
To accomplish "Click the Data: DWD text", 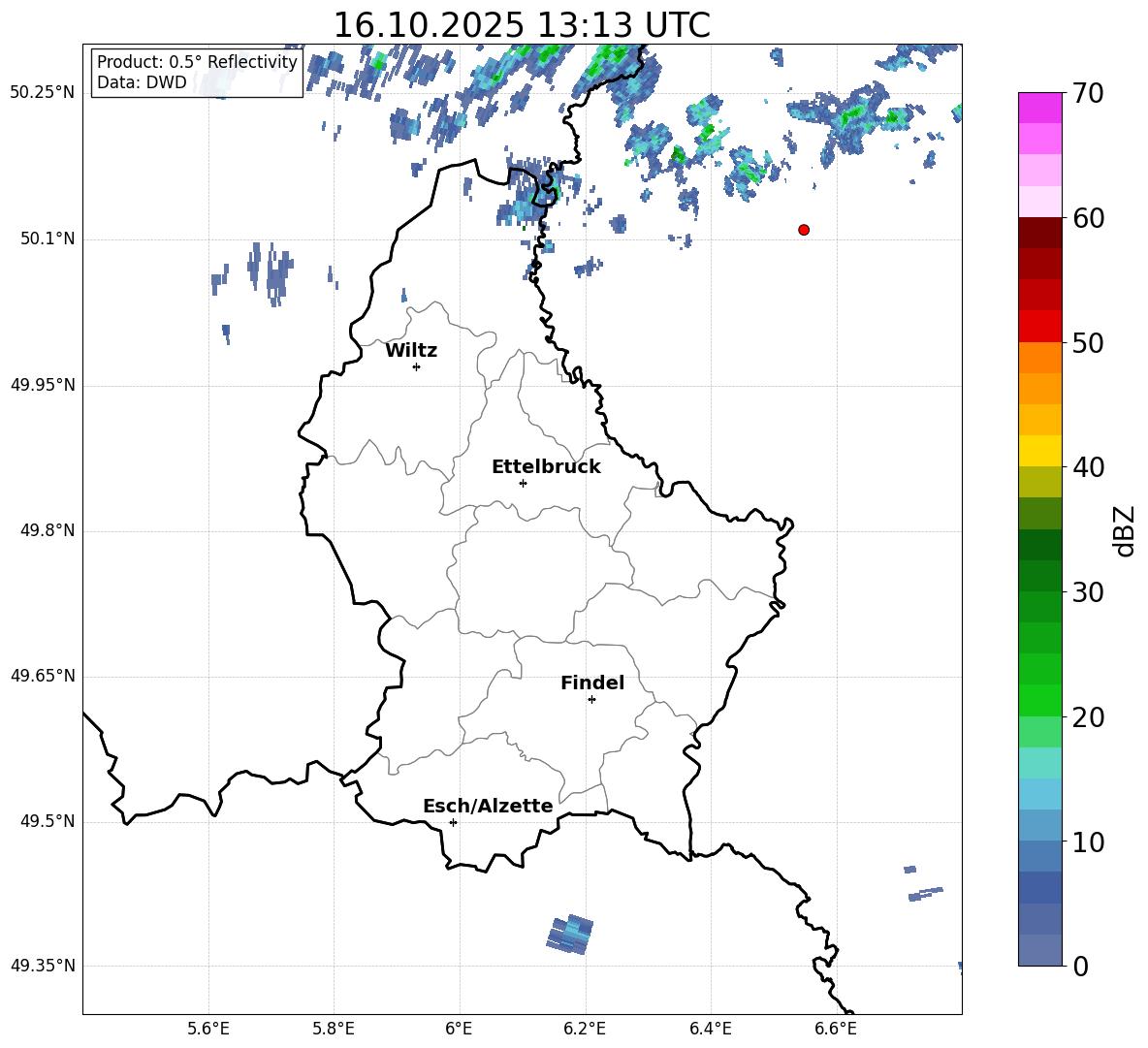I will (142, 82).
